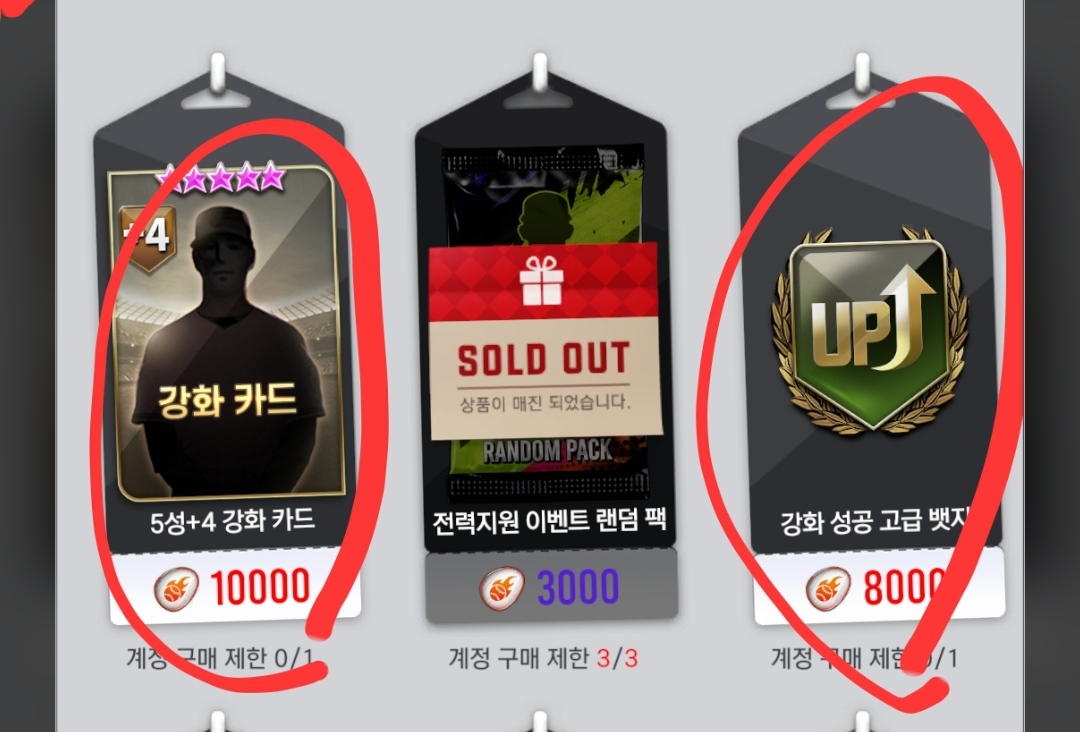Click the 강화 카드 golden text on the card
This screenshot has height=732, width=1080.
coord(227,400)
